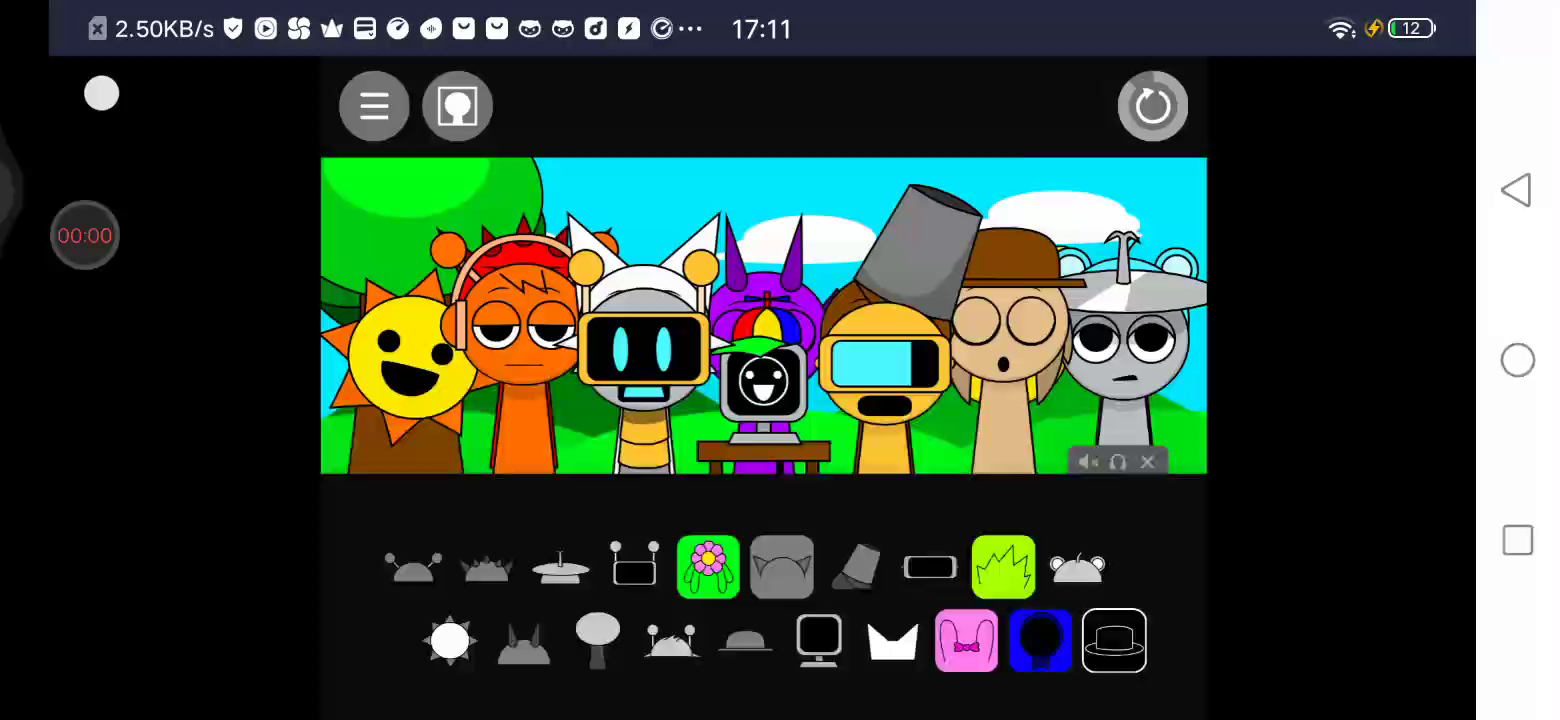Tap the red 00:00 recording timer
Screen dimensions: 1560x720
(85, 236)
